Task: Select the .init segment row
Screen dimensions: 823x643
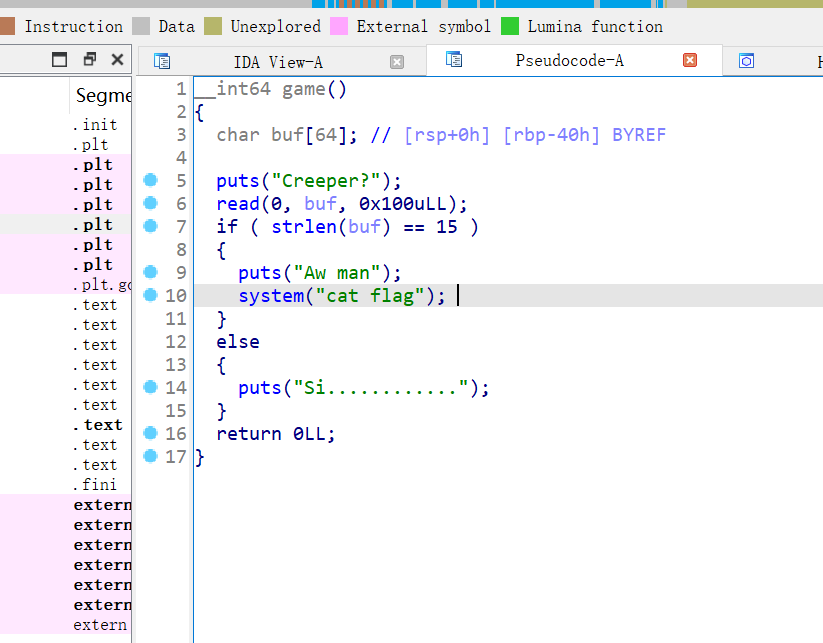Action: (66, 124)
